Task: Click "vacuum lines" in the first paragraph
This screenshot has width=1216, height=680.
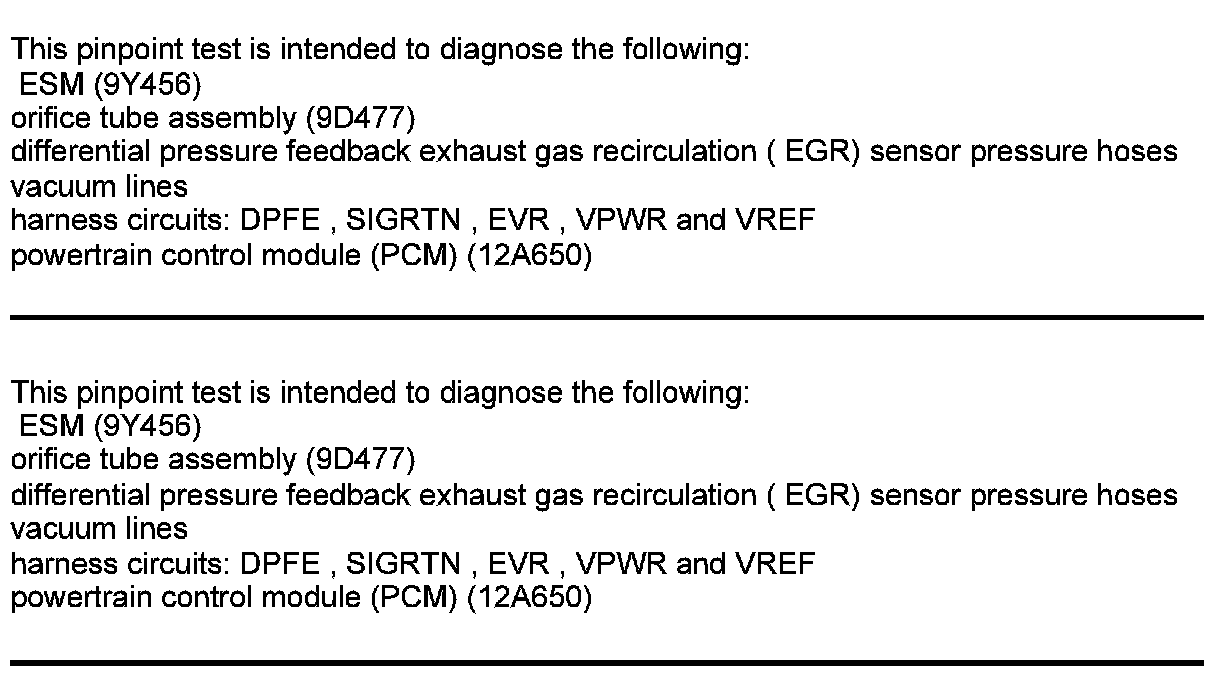Action: (x=99, y=186)
